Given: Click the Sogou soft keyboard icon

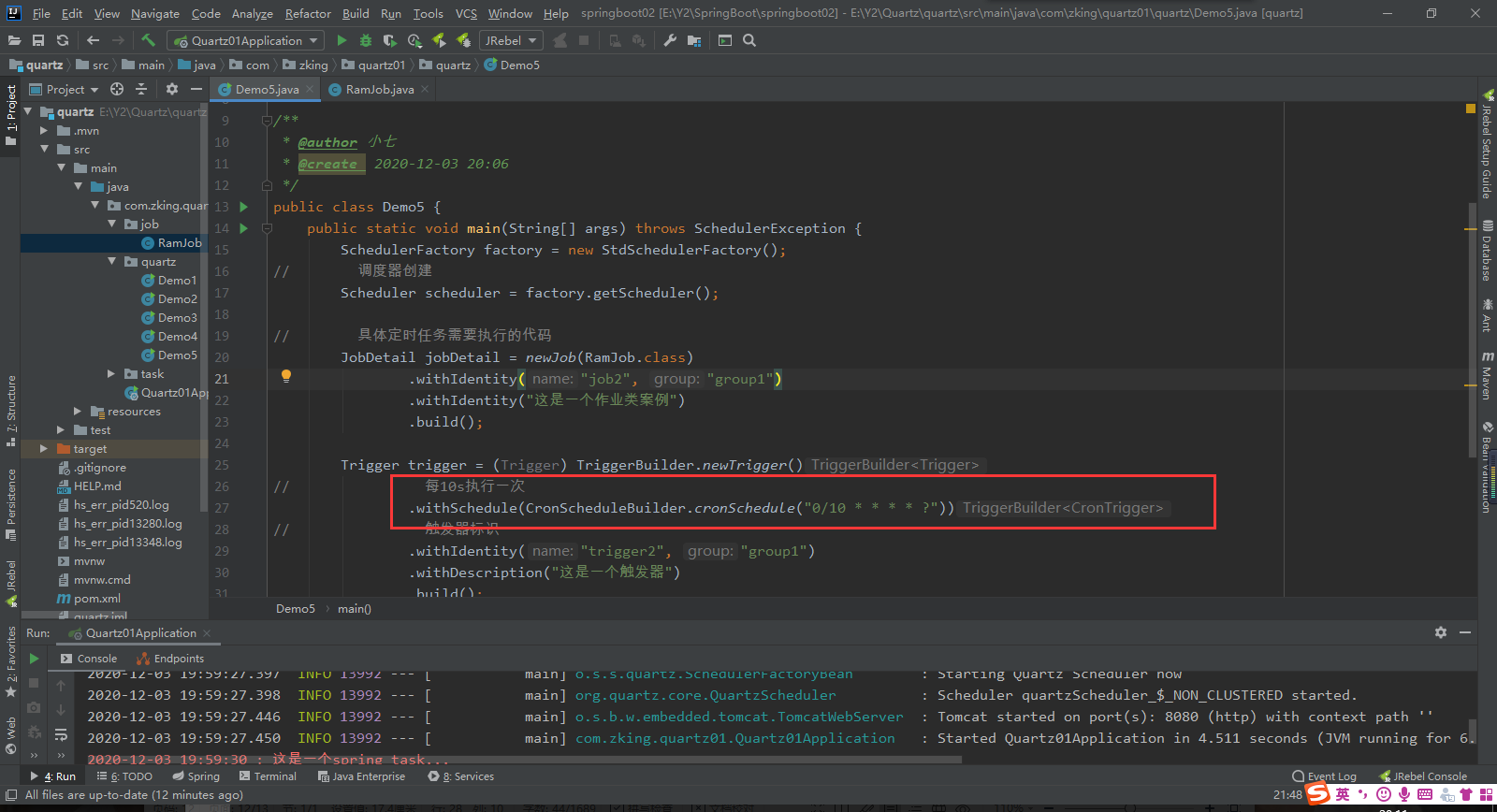Looking at the screenshot, I should point(1425,794).
